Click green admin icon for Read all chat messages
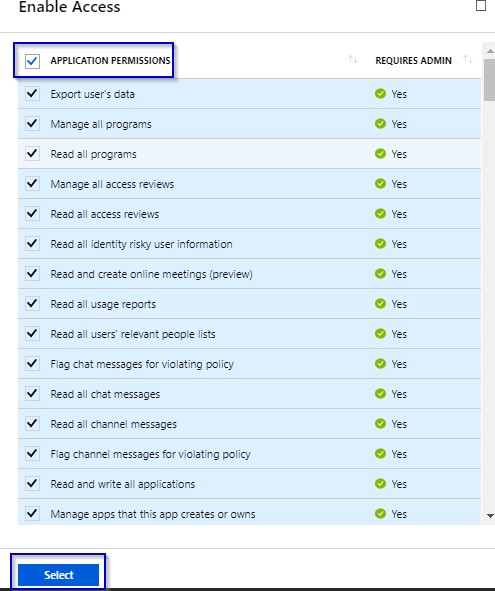This screenshot has width=495, height=591. tap(380, 393)
